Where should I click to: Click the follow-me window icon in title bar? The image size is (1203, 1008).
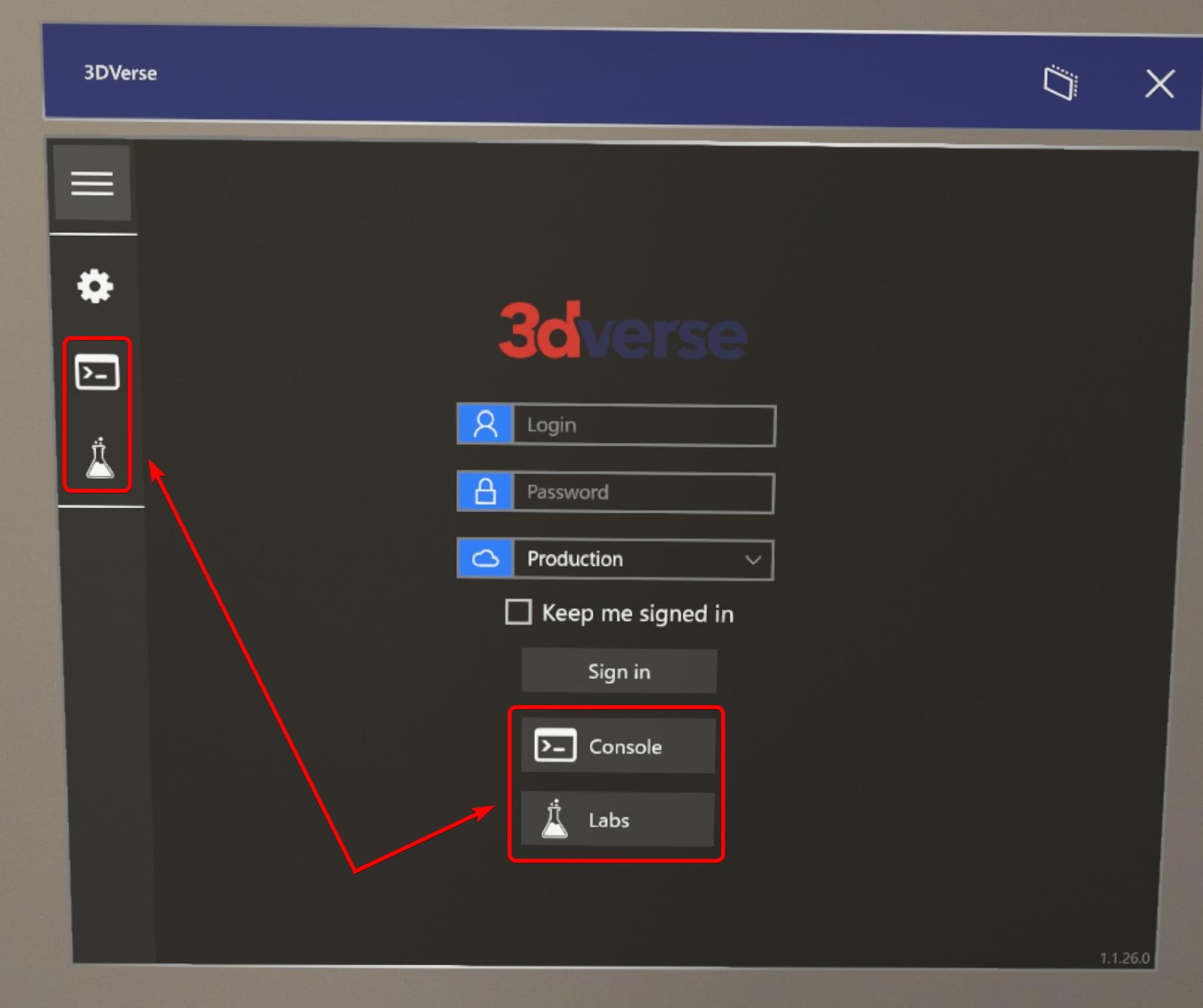(1061, 82)
